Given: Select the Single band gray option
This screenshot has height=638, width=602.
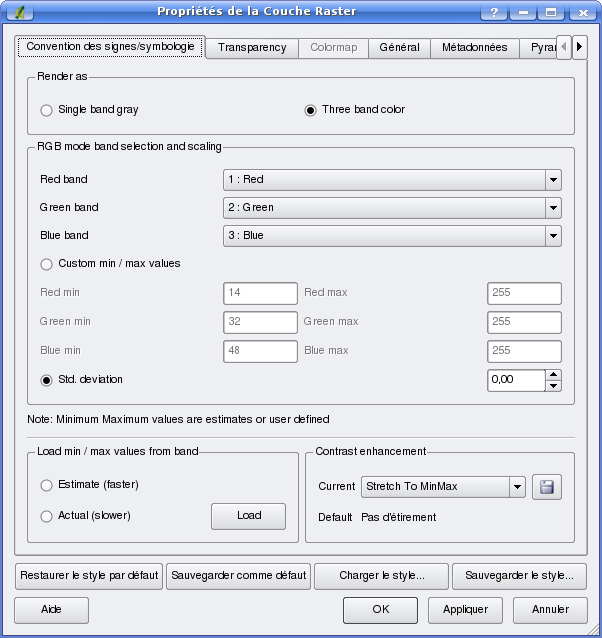Looking at the screenshot, I should click(46, 110).
